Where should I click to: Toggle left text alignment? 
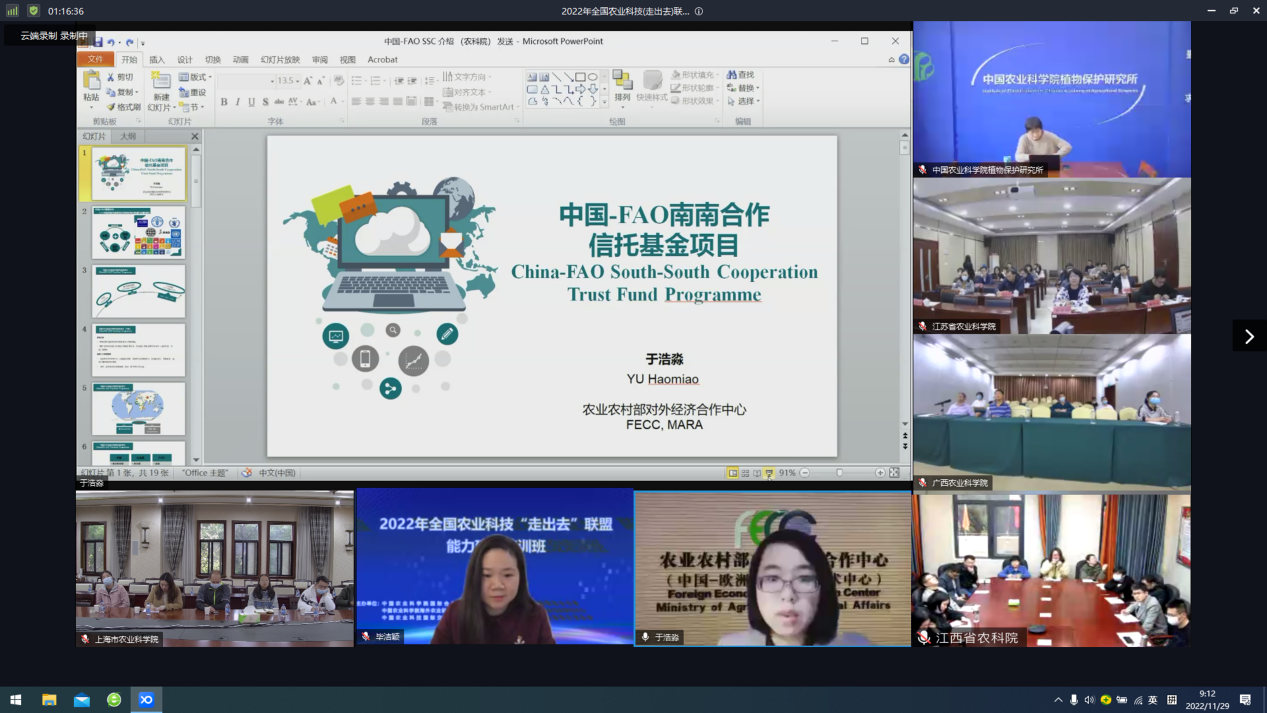coord(356,102)
